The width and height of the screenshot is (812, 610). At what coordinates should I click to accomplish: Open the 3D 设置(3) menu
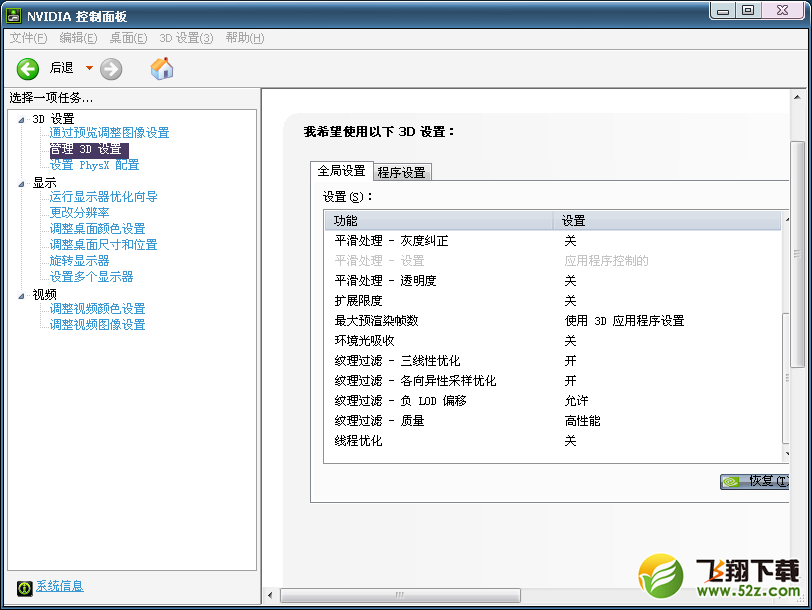[x=186, y=38]
